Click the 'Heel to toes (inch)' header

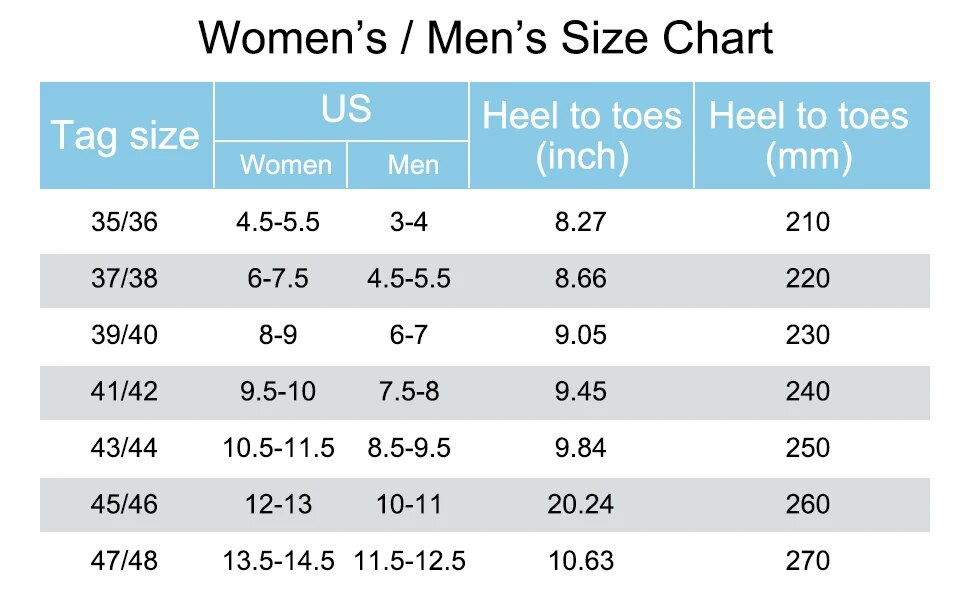[x=582, y=135]
